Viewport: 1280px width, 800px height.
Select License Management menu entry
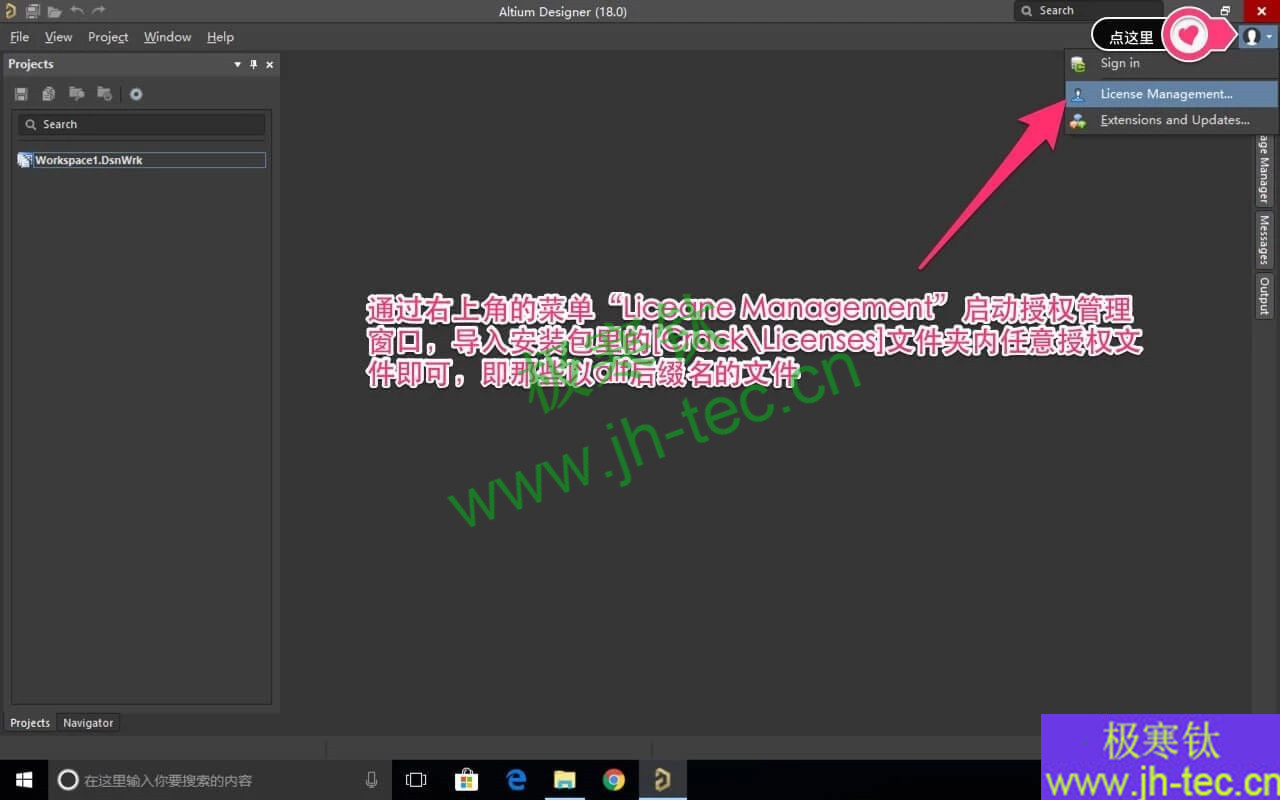pos(1171,94)
